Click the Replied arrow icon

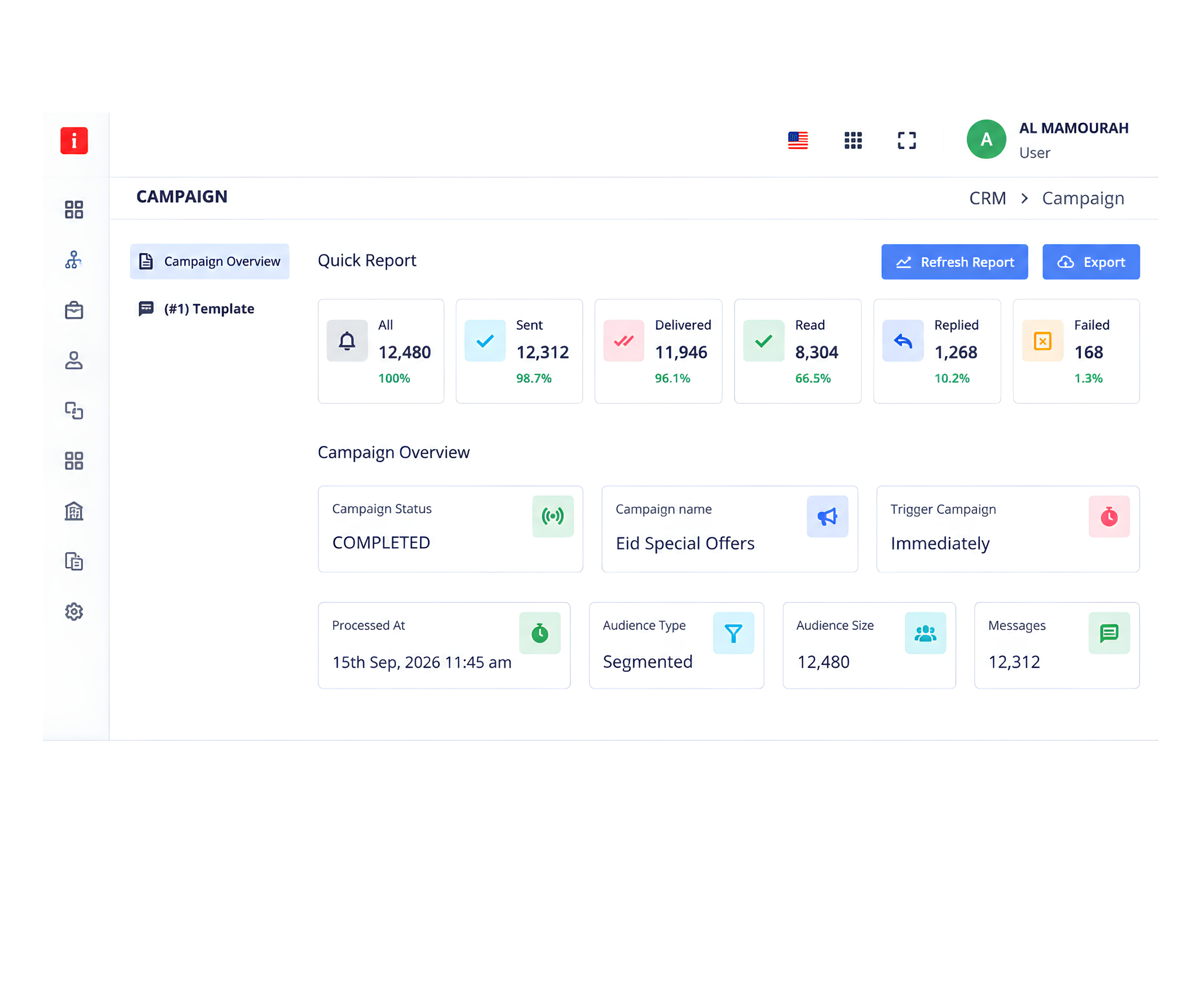903,341
